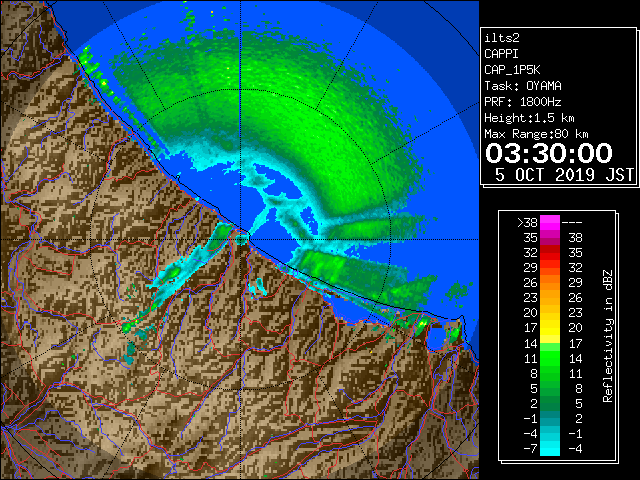This screenshot has width=640, height=480.
Task: Select the Task: OYAMA line
Action: (523, 86)
